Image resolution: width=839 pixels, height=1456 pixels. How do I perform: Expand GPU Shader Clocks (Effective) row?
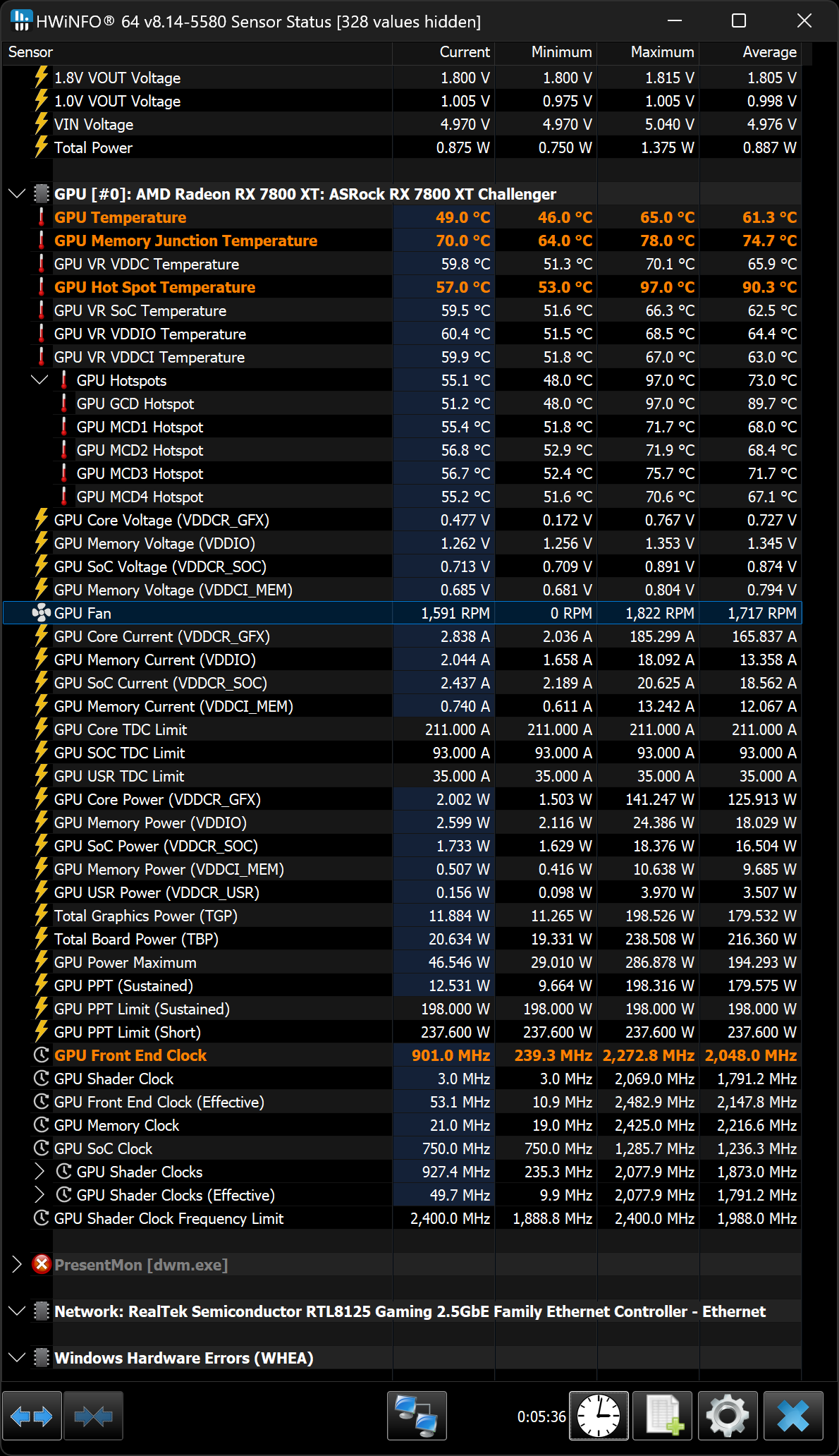(39, 1194)
